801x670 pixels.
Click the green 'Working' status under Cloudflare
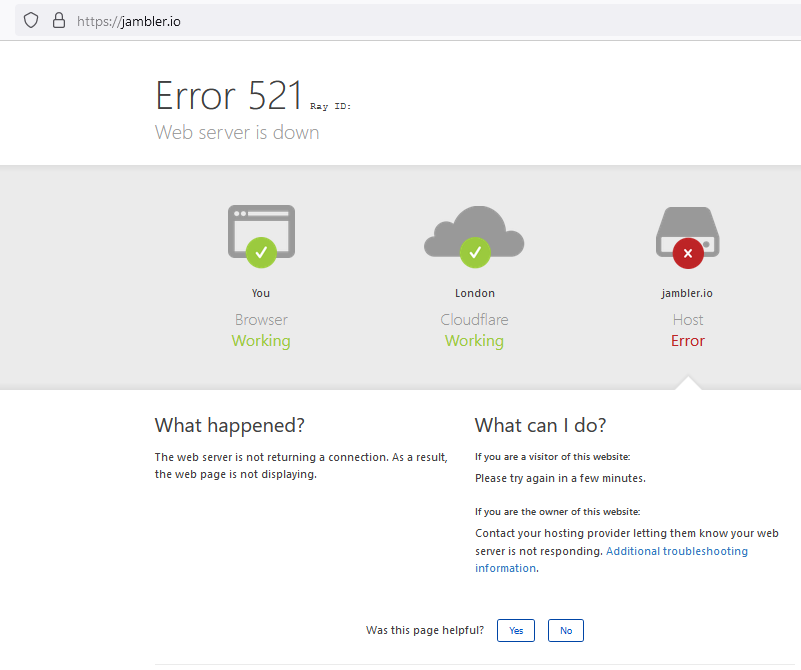click(x=474, y=341)
